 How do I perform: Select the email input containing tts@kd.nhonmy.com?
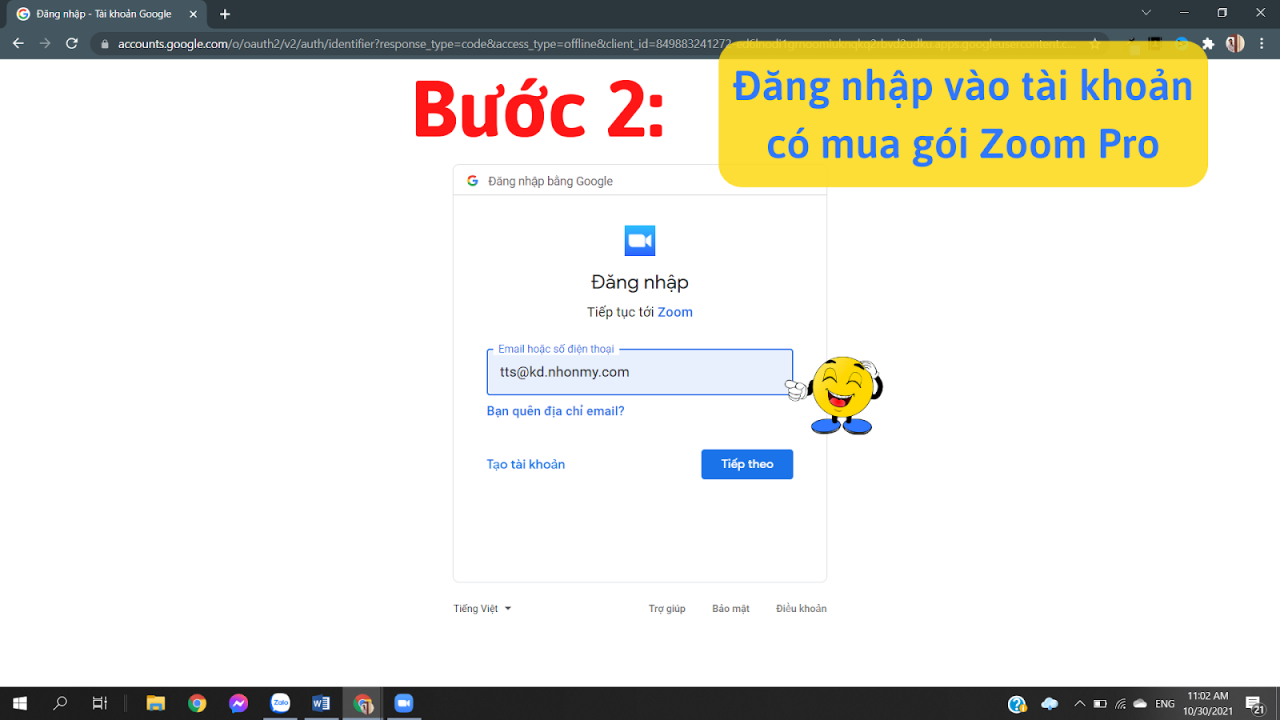639,371
